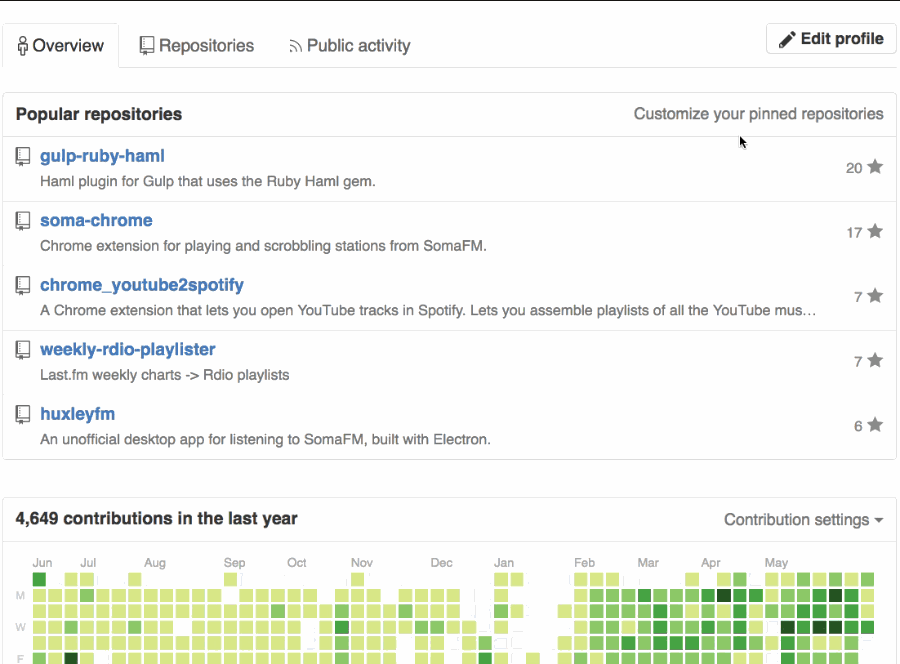The height and width of the screenshot is (664, 900).
Task: Click the repo icon beside weekly-rdio-playlister
Action: 23,350
